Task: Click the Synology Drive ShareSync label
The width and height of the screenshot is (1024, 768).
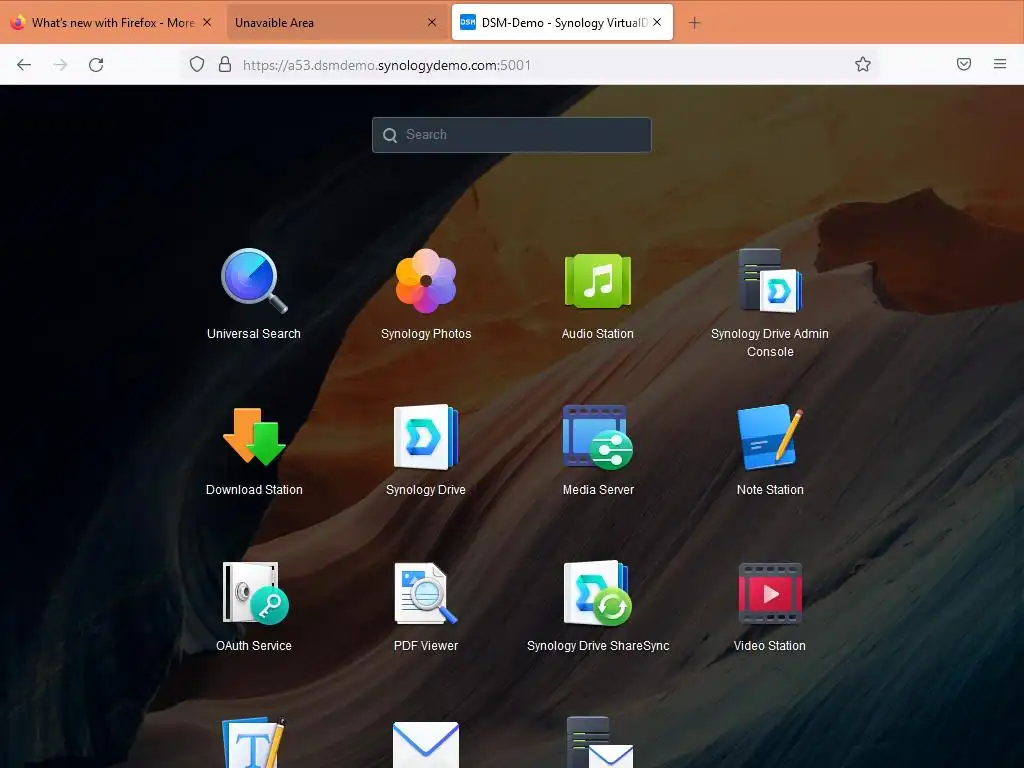Action: point(598,646)
